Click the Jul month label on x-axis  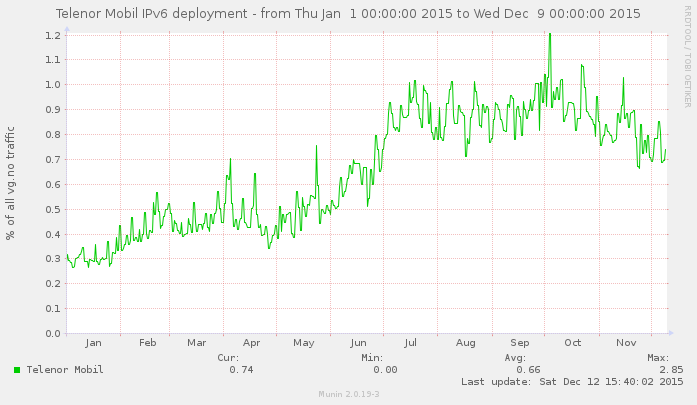coord(410,343)
